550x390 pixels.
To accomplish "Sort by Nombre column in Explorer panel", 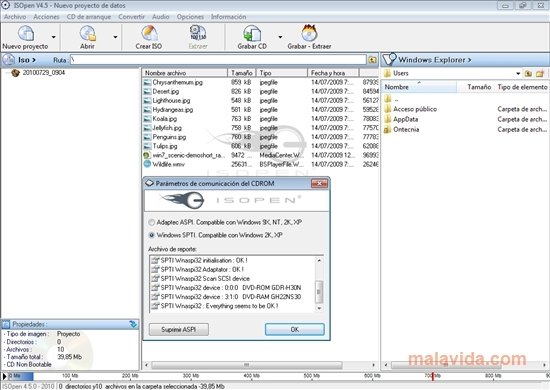I will pos(420,87).
